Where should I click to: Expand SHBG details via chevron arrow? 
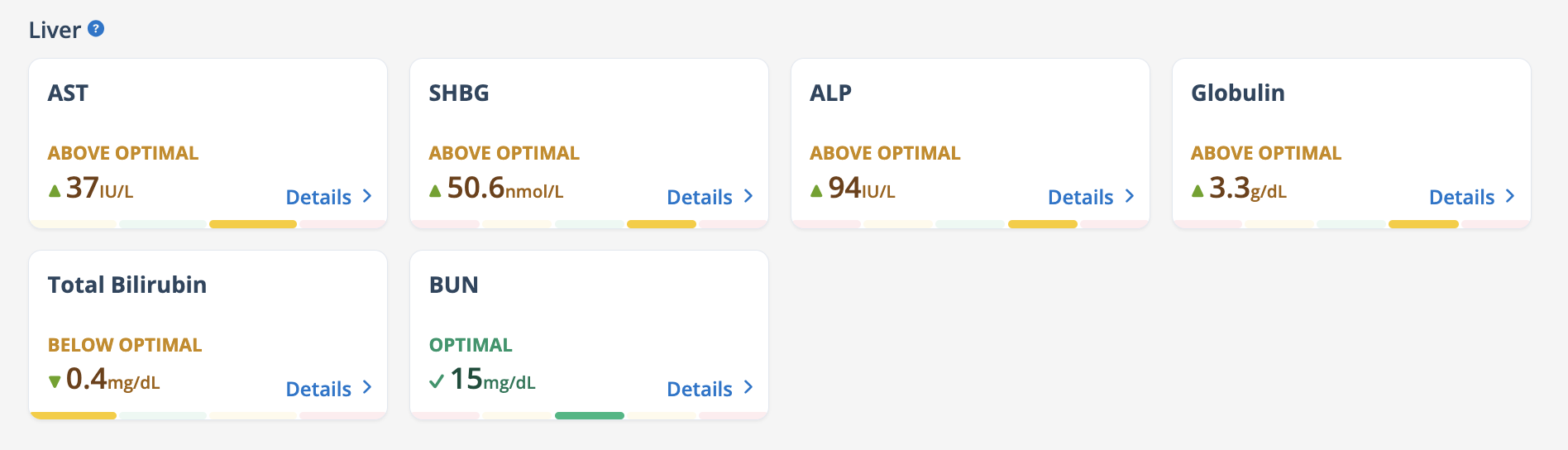pyautogui.click(x=748, y=196)
